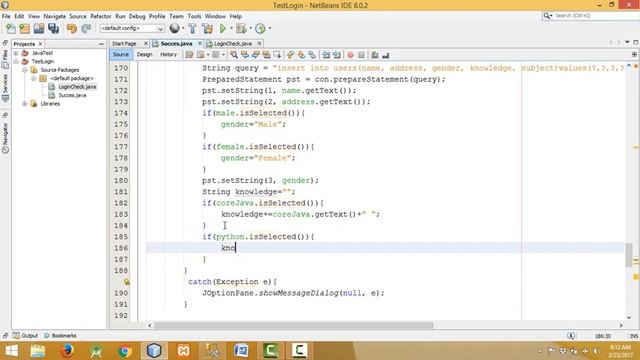Screen dimensions: 640x360
Task: Click the globe browser icon in main toolbar
Action: (x=174, y=28)
